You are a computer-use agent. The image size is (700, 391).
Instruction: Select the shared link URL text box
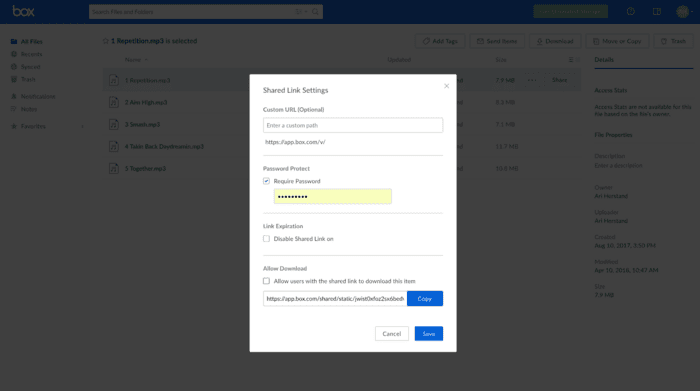(x=335, y=299)
